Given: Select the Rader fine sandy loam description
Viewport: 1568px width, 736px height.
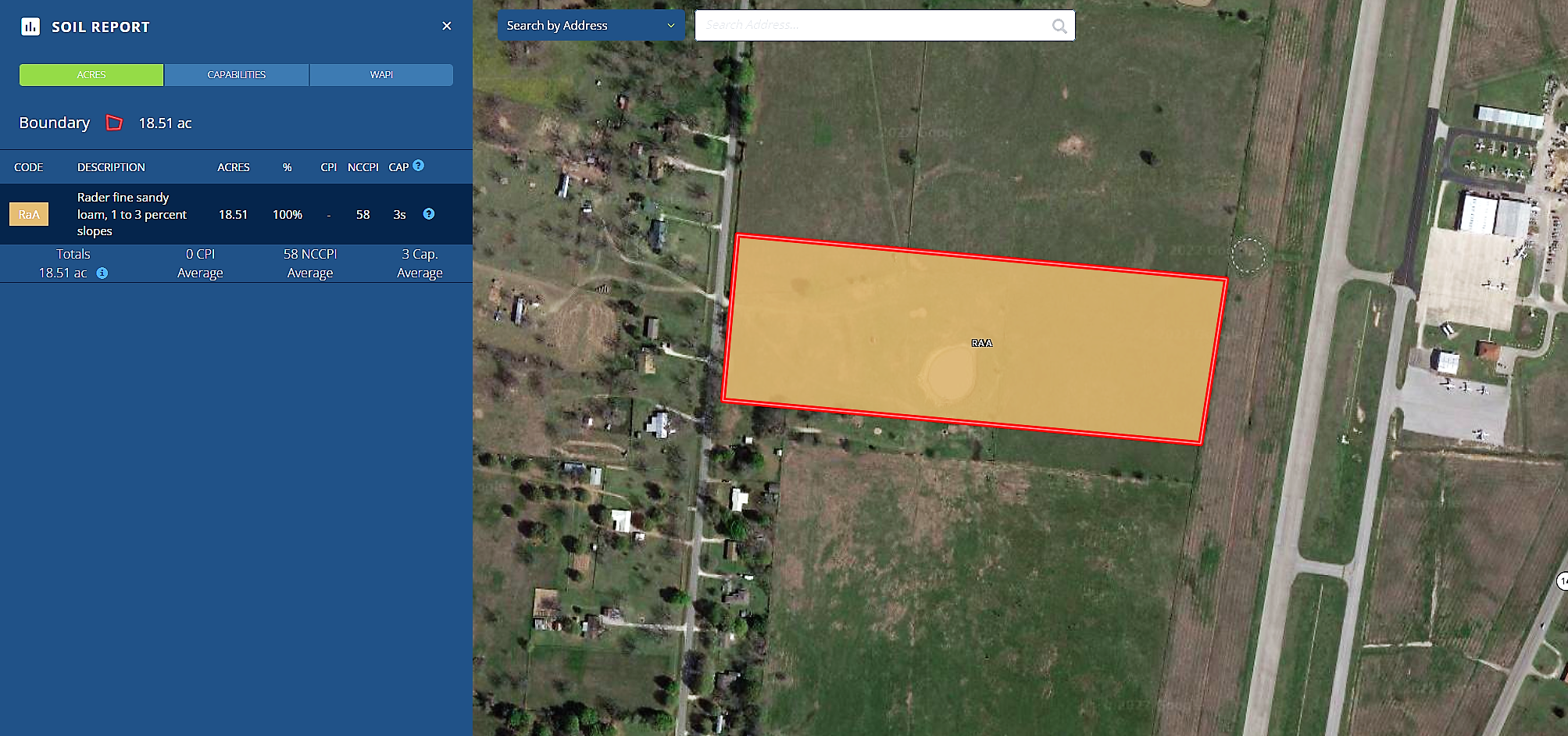Looking at the screenshot, I should [131, 214].
